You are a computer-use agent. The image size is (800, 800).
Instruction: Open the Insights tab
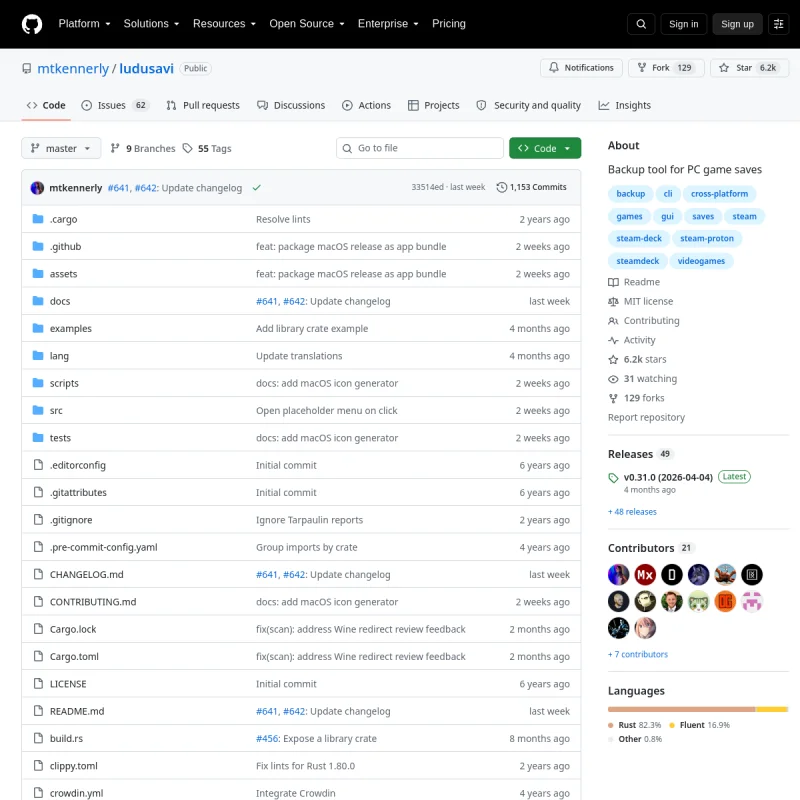624,106
